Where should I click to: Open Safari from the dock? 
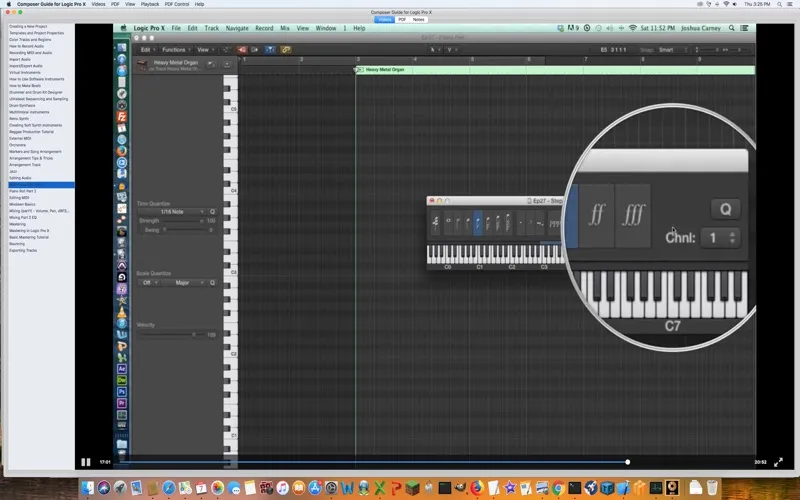169,488
